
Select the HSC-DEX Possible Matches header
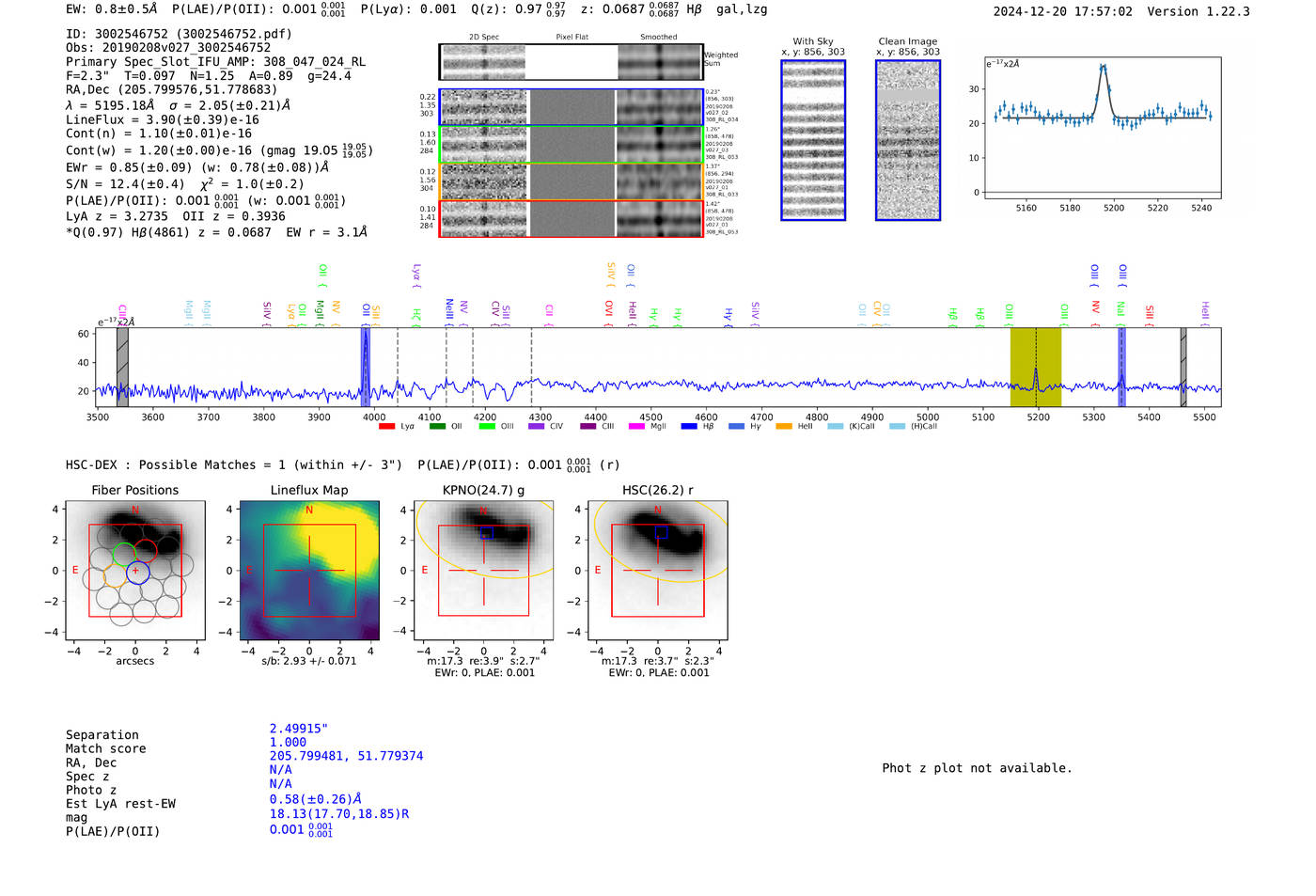[x=234, y=465]
